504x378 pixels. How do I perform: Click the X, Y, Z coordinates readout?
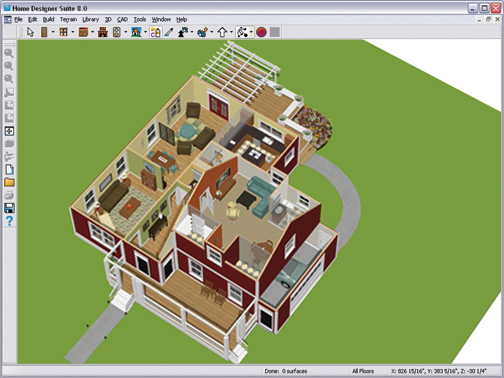point(438,371)
